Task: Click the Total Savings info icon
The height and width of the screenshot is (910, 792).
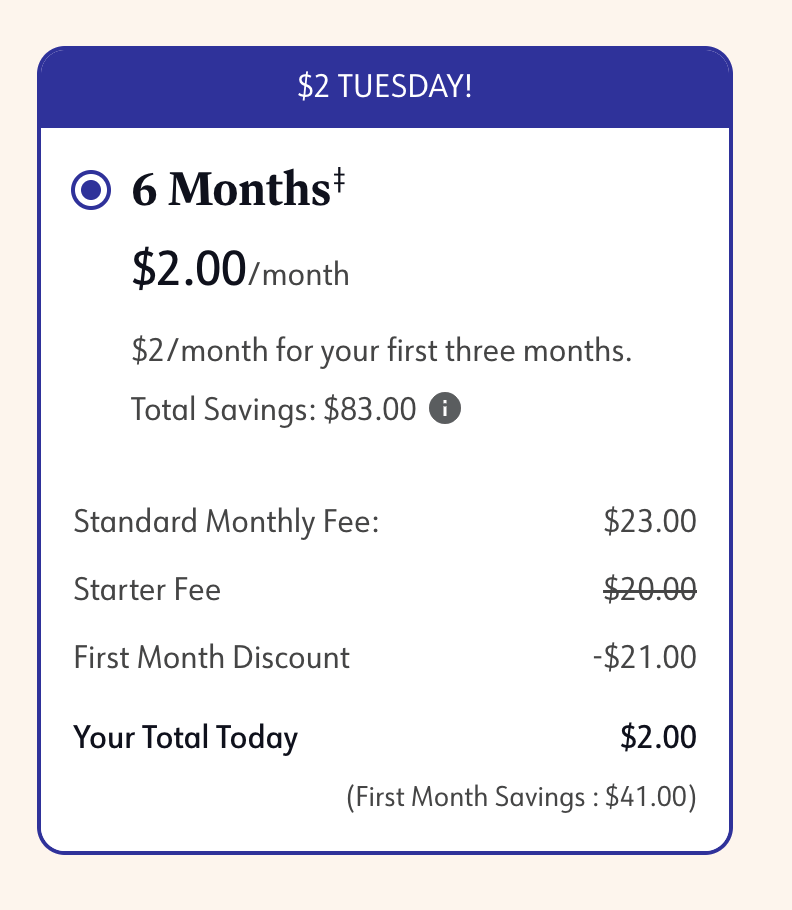Action: (x=445, y=409)
